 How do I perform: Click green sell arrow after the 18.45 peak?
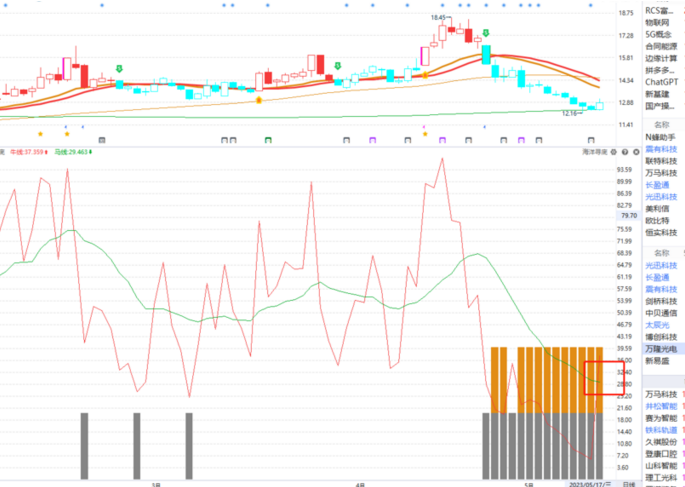tap(486, 33)
